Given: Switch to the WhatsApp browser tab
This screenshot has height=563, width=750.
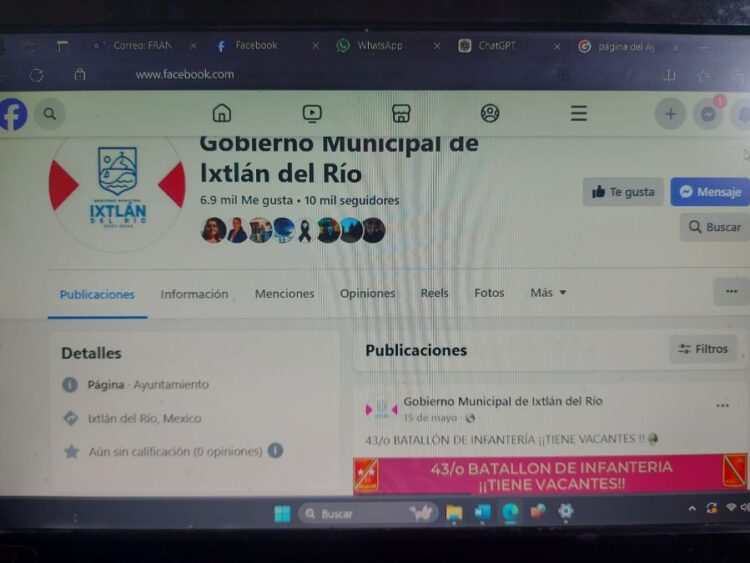Looking at the screenshot, I should tap(380, 45).
